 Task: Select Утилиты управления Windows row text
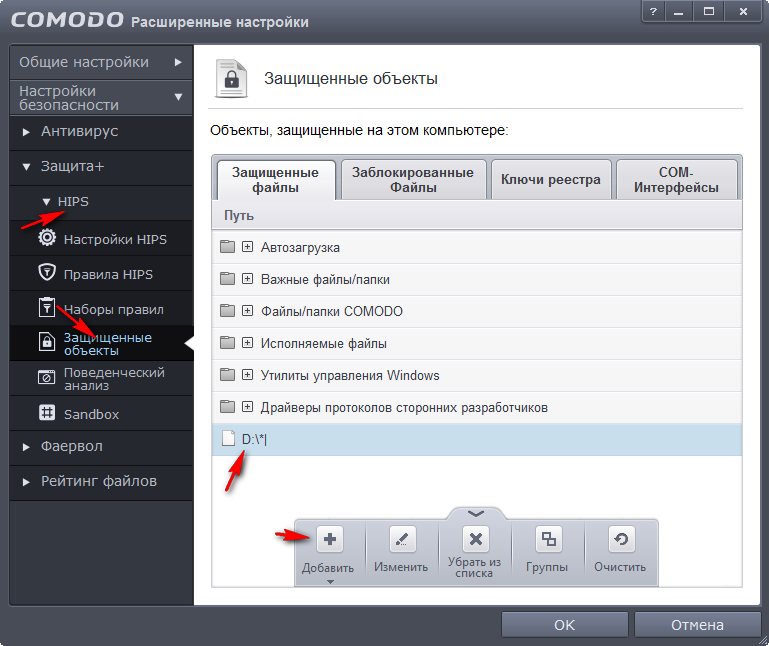350,375
